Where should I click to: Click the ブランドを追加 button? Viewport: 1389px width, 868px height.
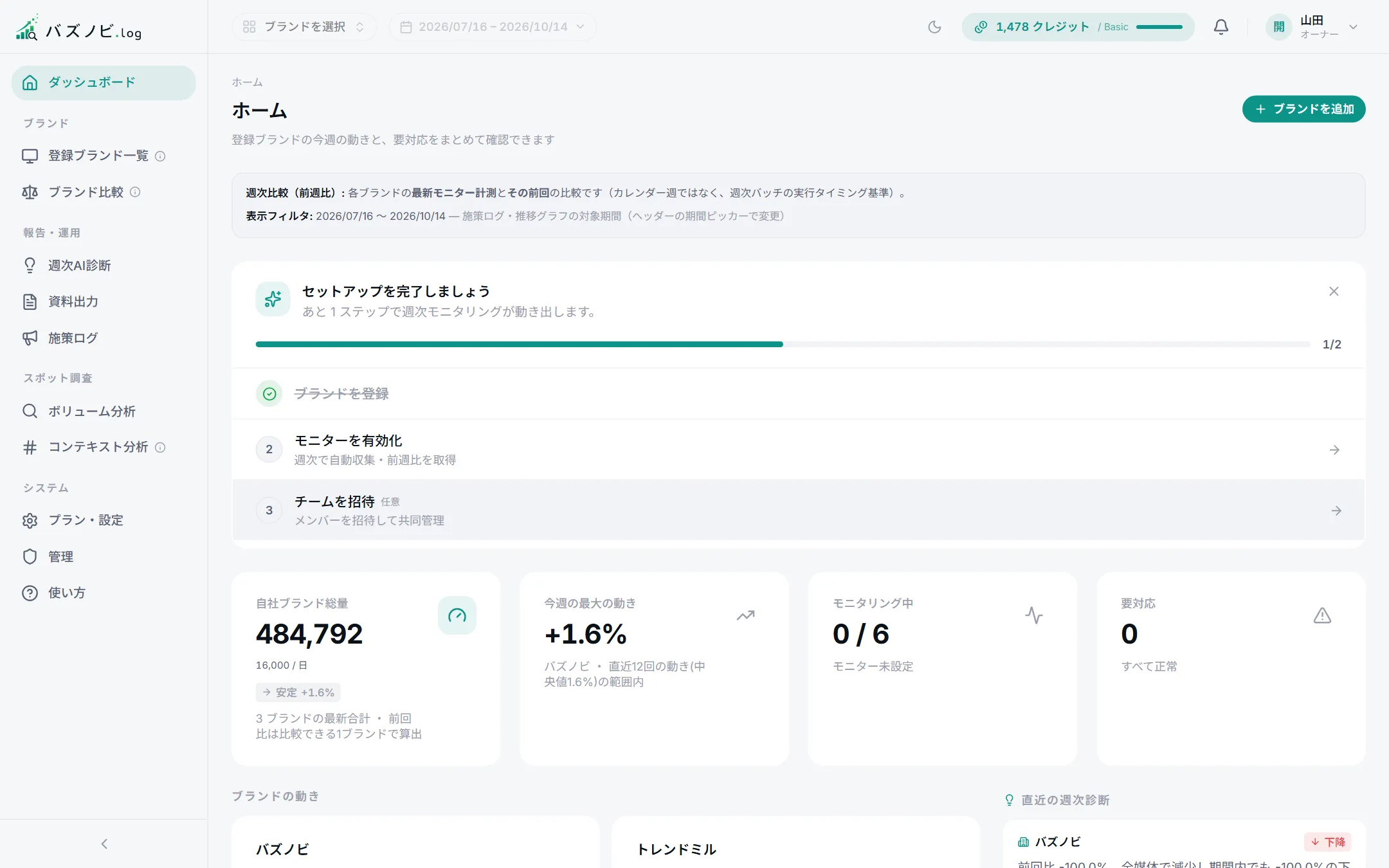click(1303, 109)
